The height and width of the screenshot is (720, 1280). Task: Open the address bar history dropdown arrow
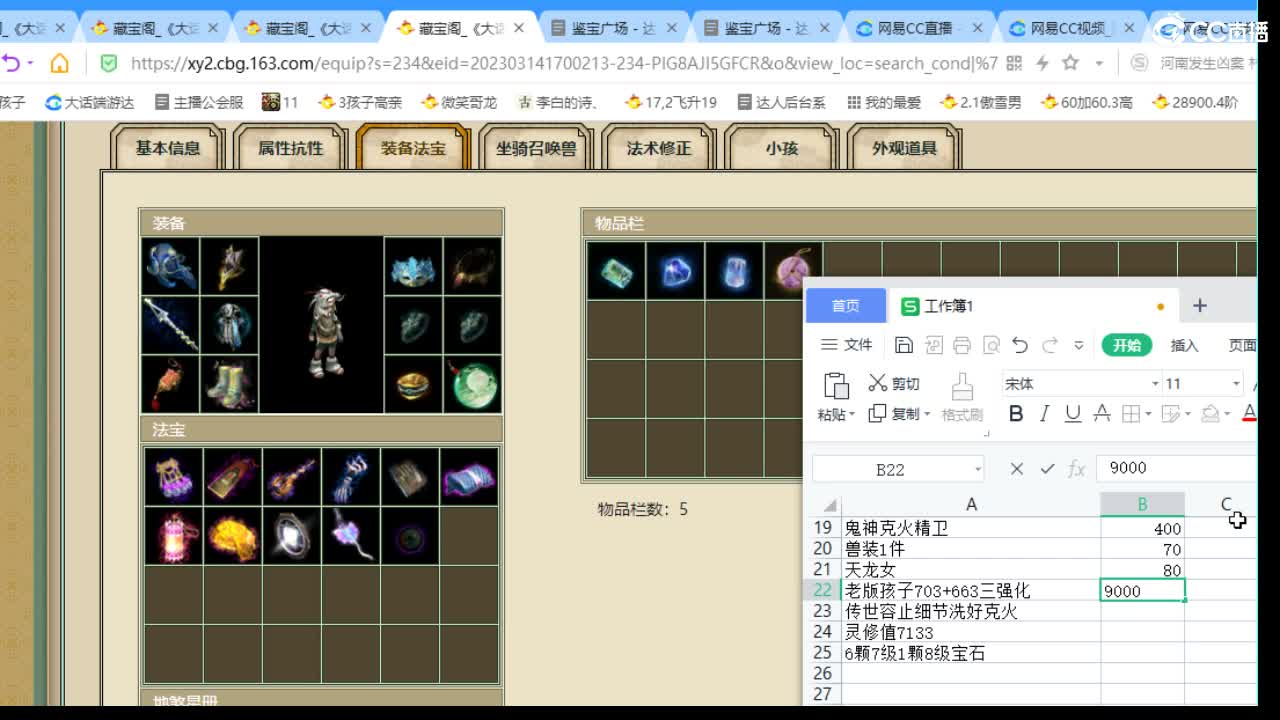(1098, 63)
